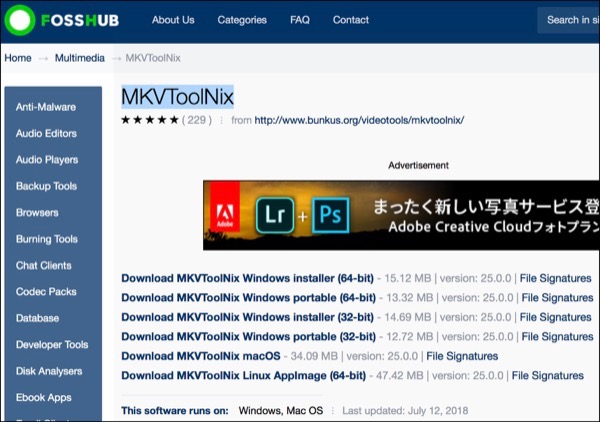Go to the FAQ page

pyautogui.click(x=300, y=20)
